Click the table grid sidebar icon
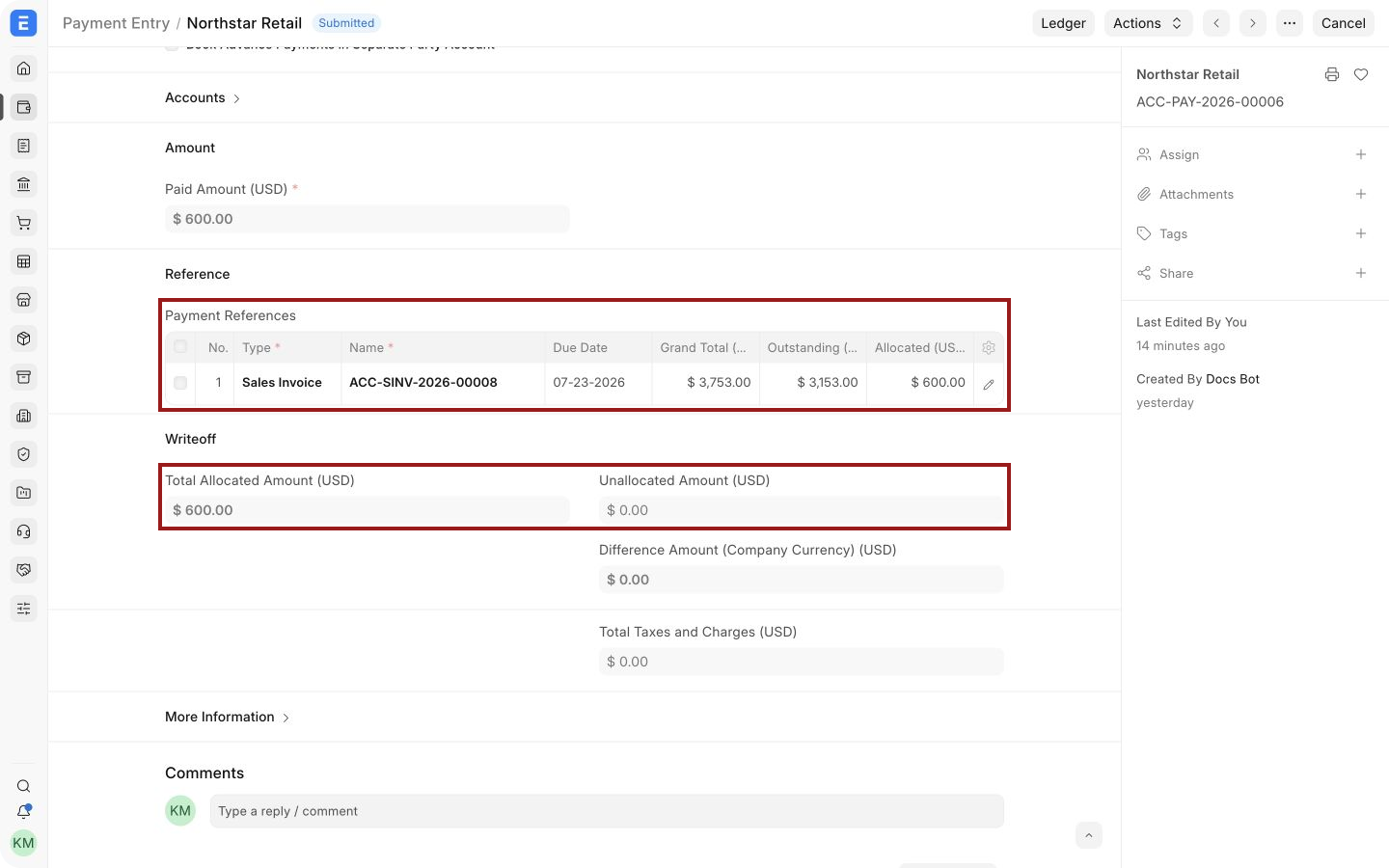Image resolution: width=1389 pixels, height=868 pixels. (x=24, y=261)
